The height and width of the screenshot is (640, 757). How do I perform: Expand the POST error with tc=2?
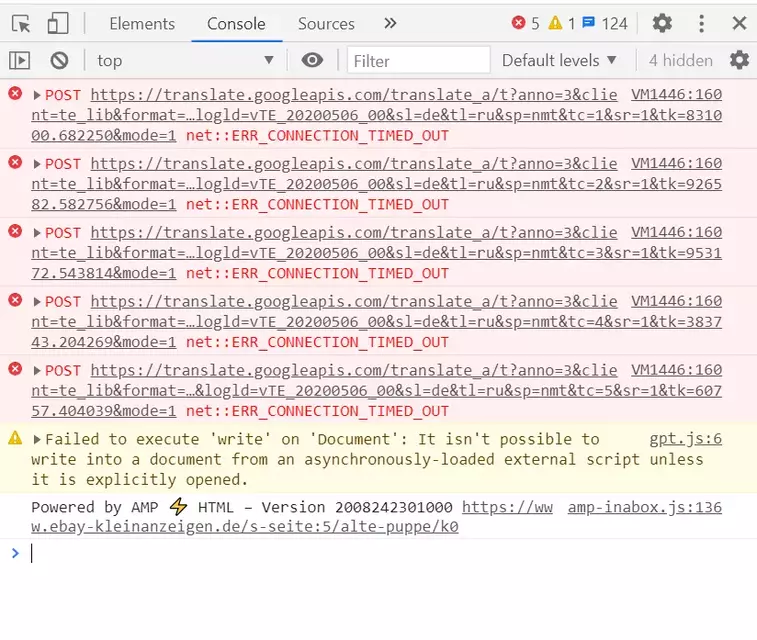pos(37,164)
